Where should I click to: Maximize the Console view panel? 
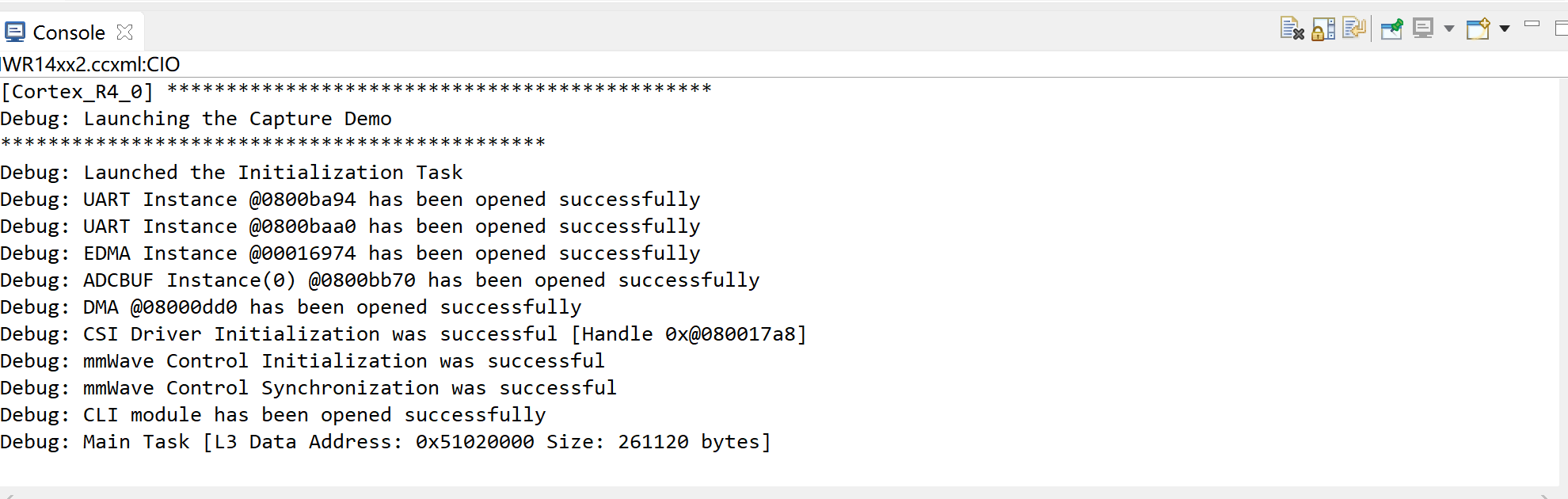tap(1562, 29)
